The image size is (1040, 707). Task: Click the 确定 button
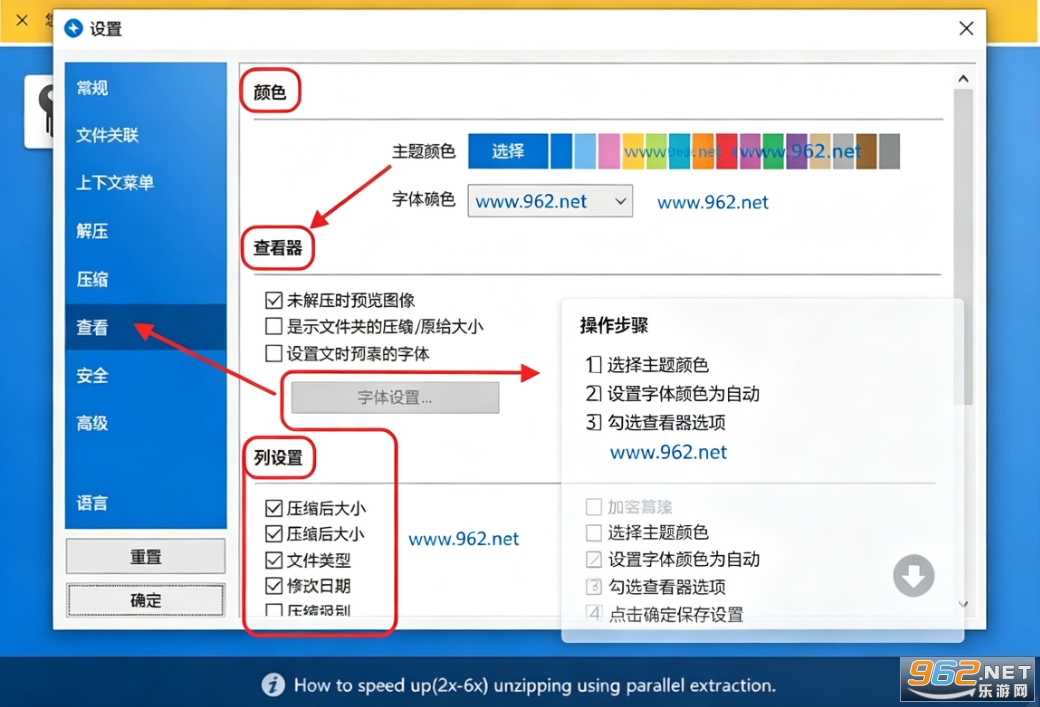[145, 600]
